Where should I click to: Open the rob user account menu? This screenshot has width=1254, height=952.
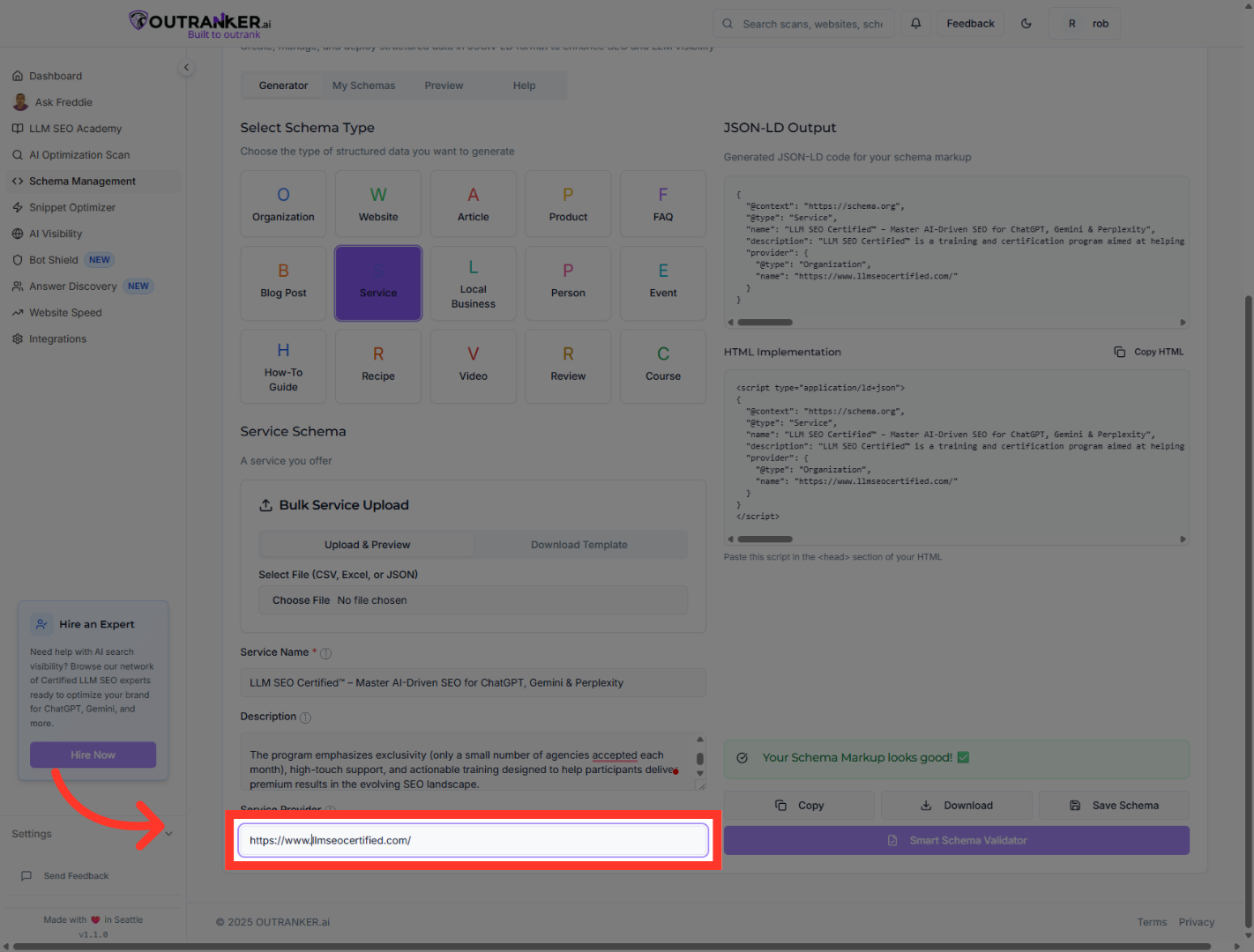1085,24
